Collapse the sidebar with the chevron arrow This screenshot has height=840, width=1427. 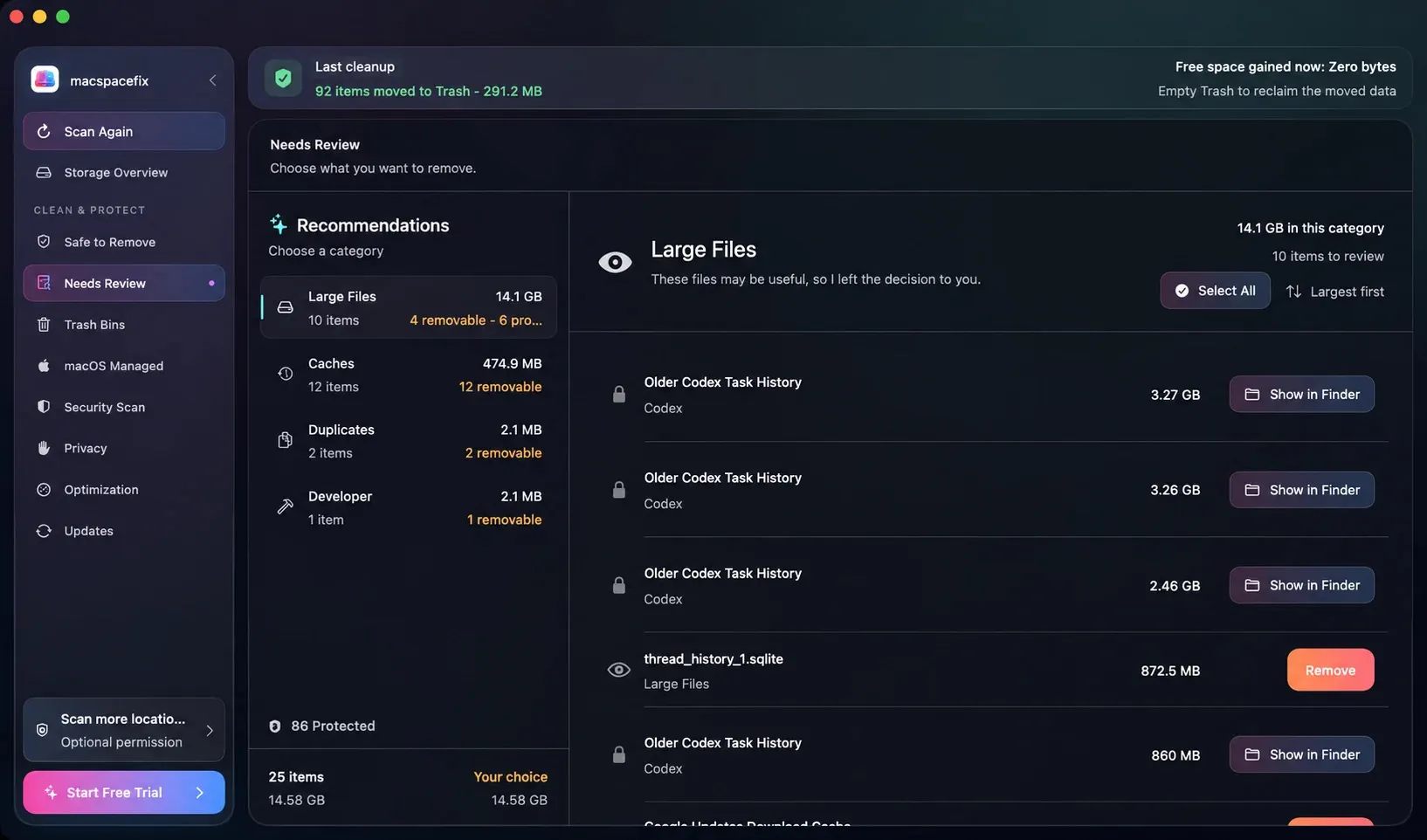click(212, 80)
